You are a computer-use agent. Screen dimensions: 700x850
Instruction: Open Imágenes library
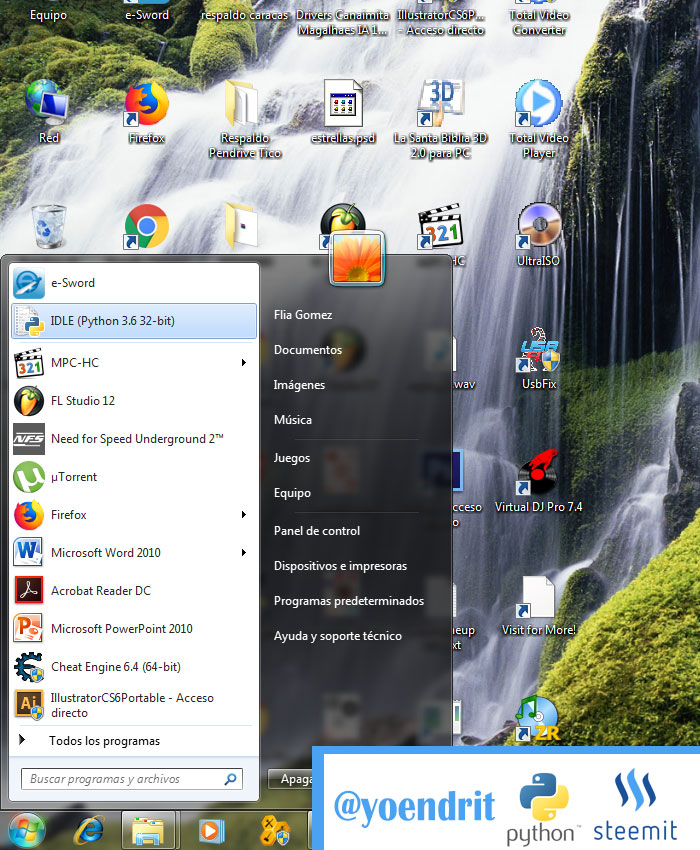(299, 385)
